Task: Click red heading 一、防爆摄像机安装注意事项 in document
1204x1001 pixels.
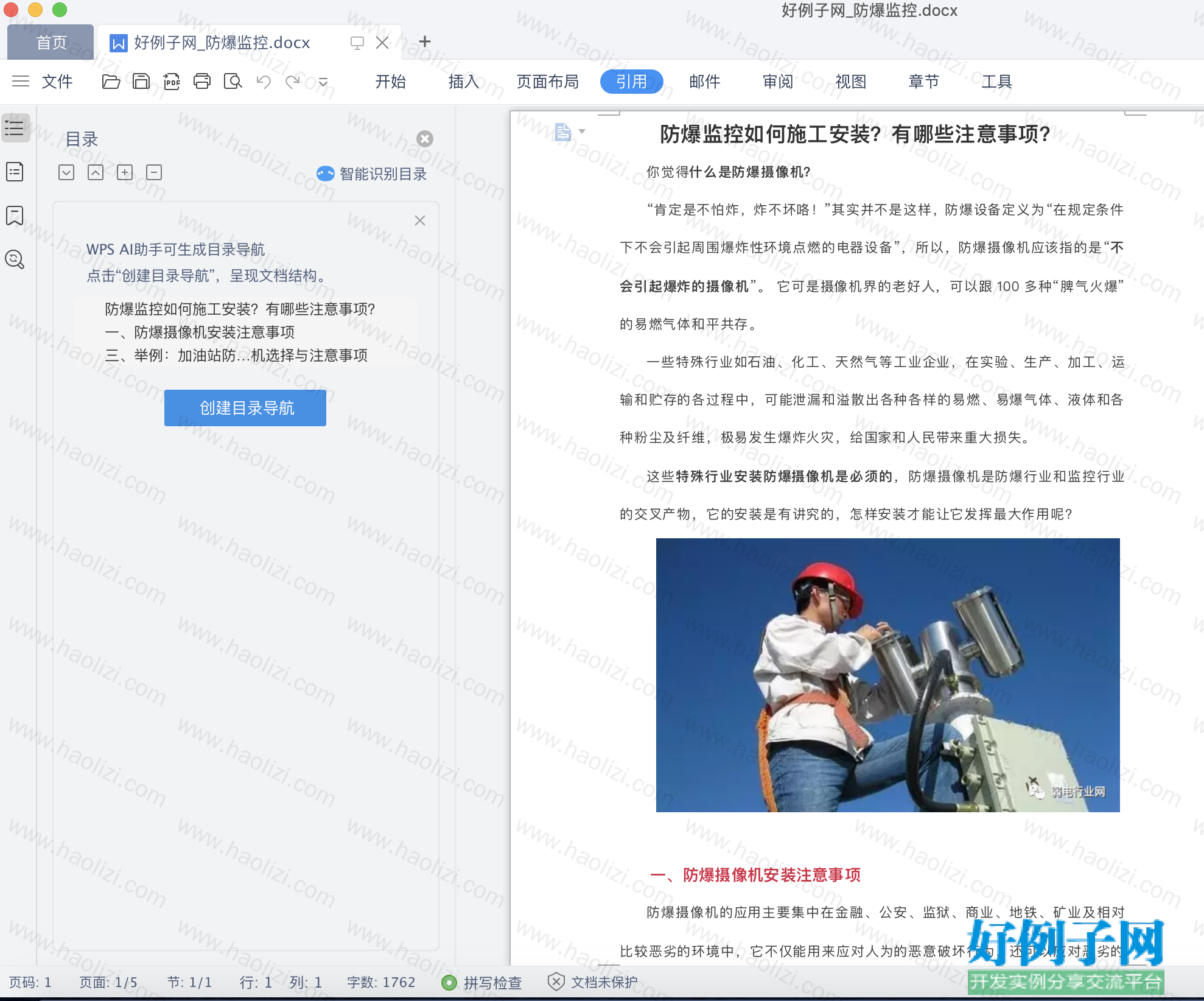Action: point(755,875)
